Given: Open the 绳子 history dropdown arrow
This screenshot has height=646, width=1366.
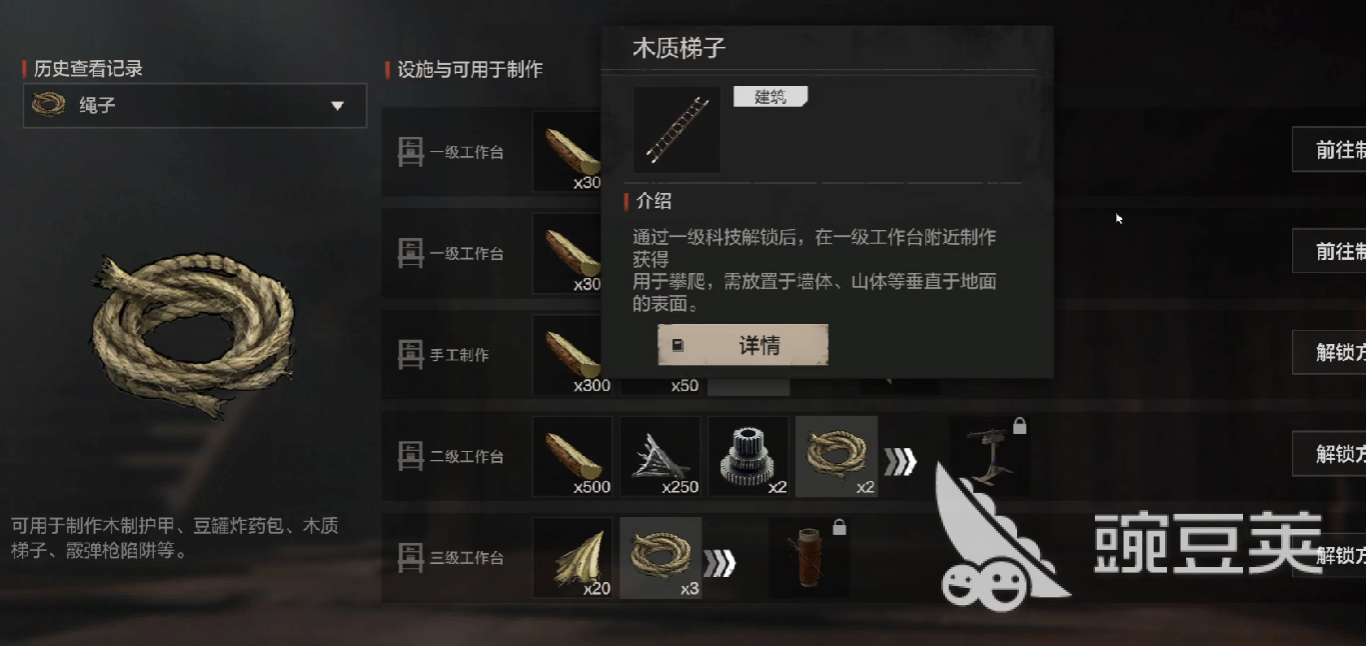Looking at the screenshot, I should pyautogui.click(x=337, y=105).
